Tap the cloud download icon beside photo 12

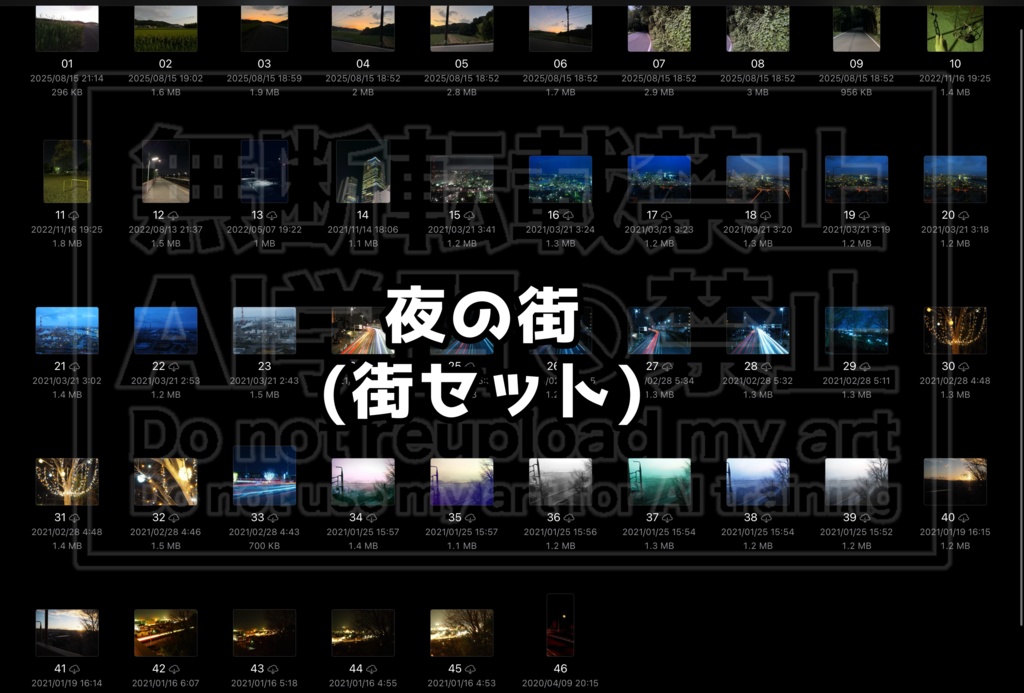point(175,214)
